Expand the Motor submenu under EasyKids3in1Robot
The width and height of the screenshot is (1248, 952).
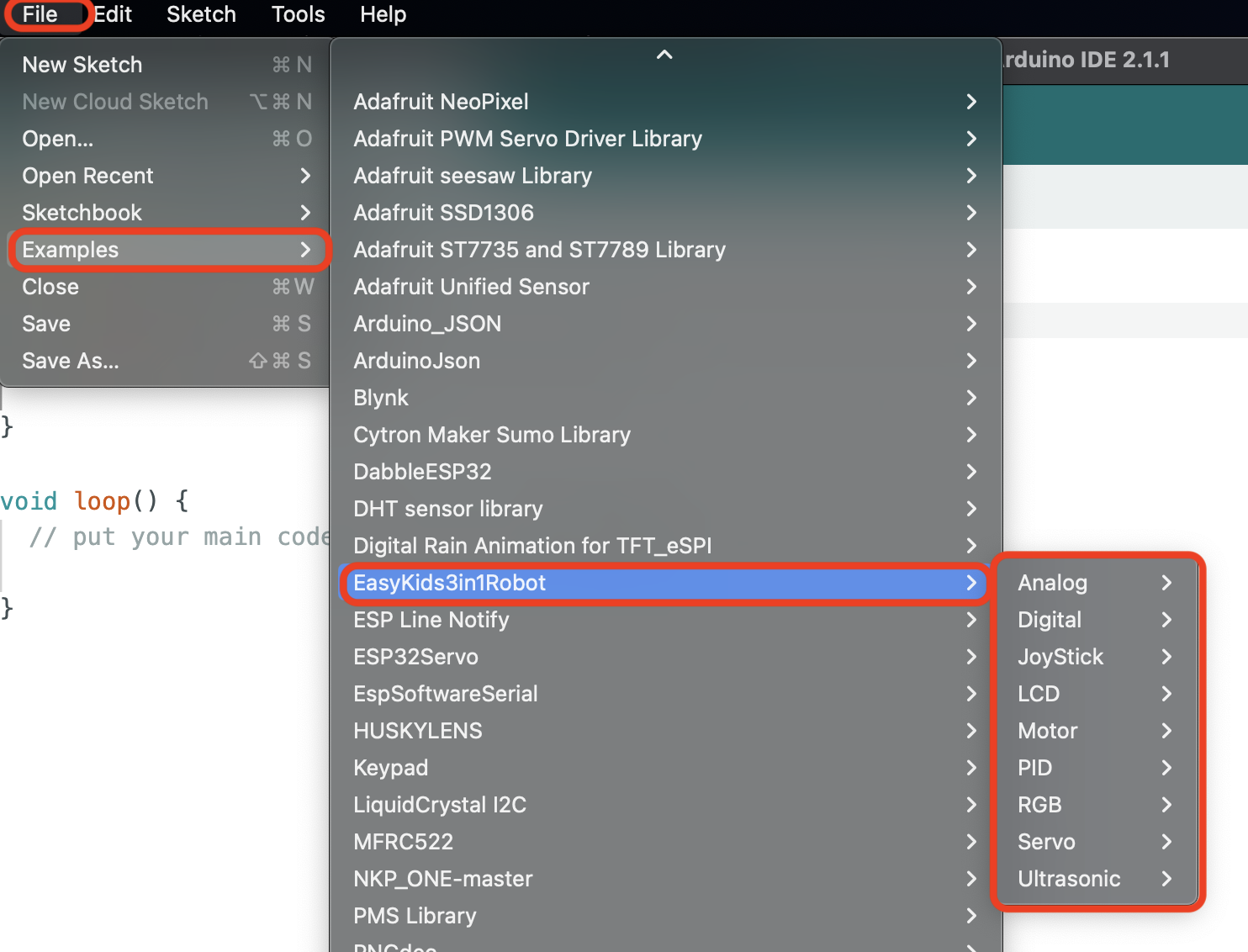1047,731
